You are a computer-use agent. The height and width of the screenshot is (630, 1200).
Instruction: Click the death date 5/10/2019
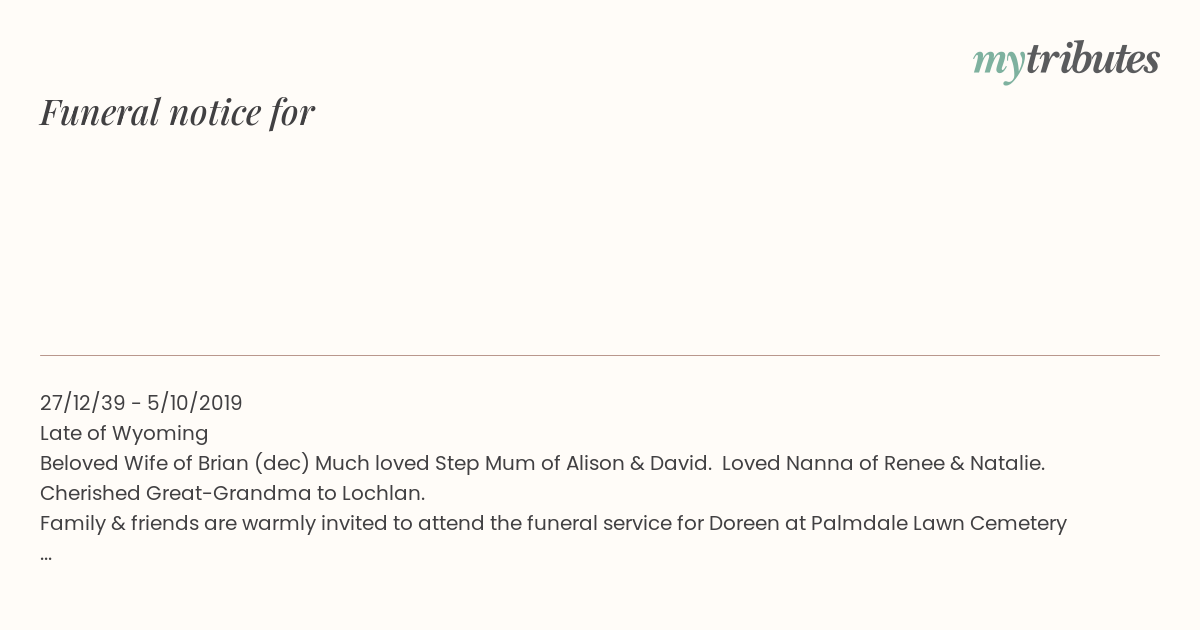point(195,403)
